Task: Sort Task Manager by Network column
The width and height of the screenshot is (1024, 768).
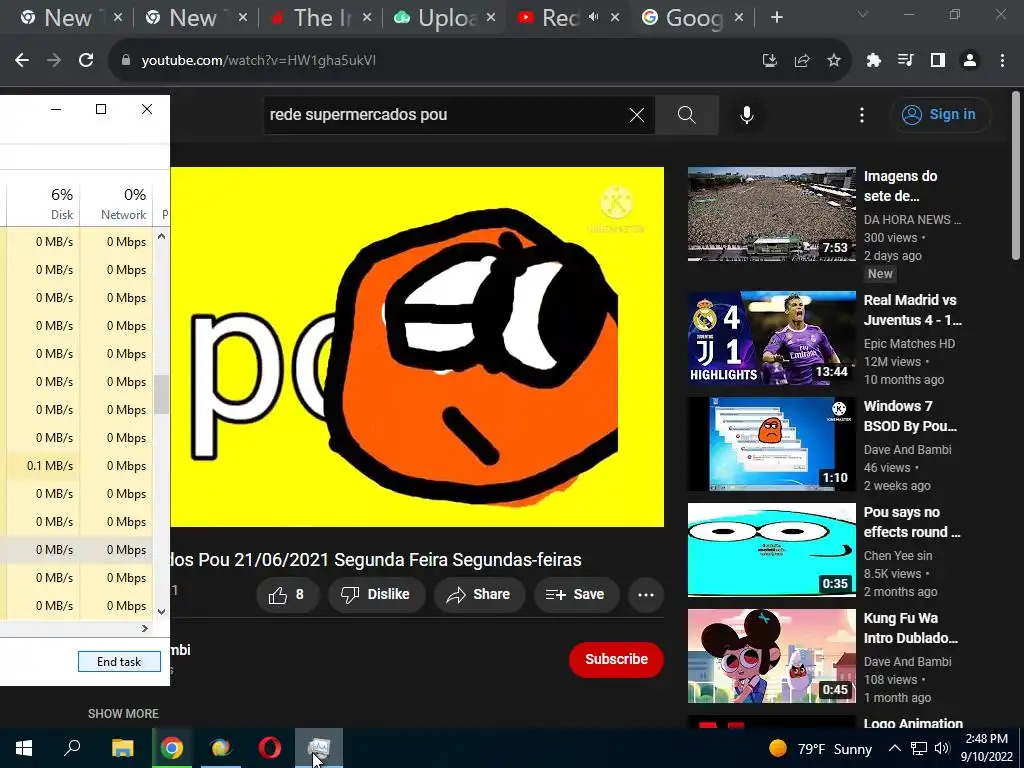Action: (x=116, y=204)
